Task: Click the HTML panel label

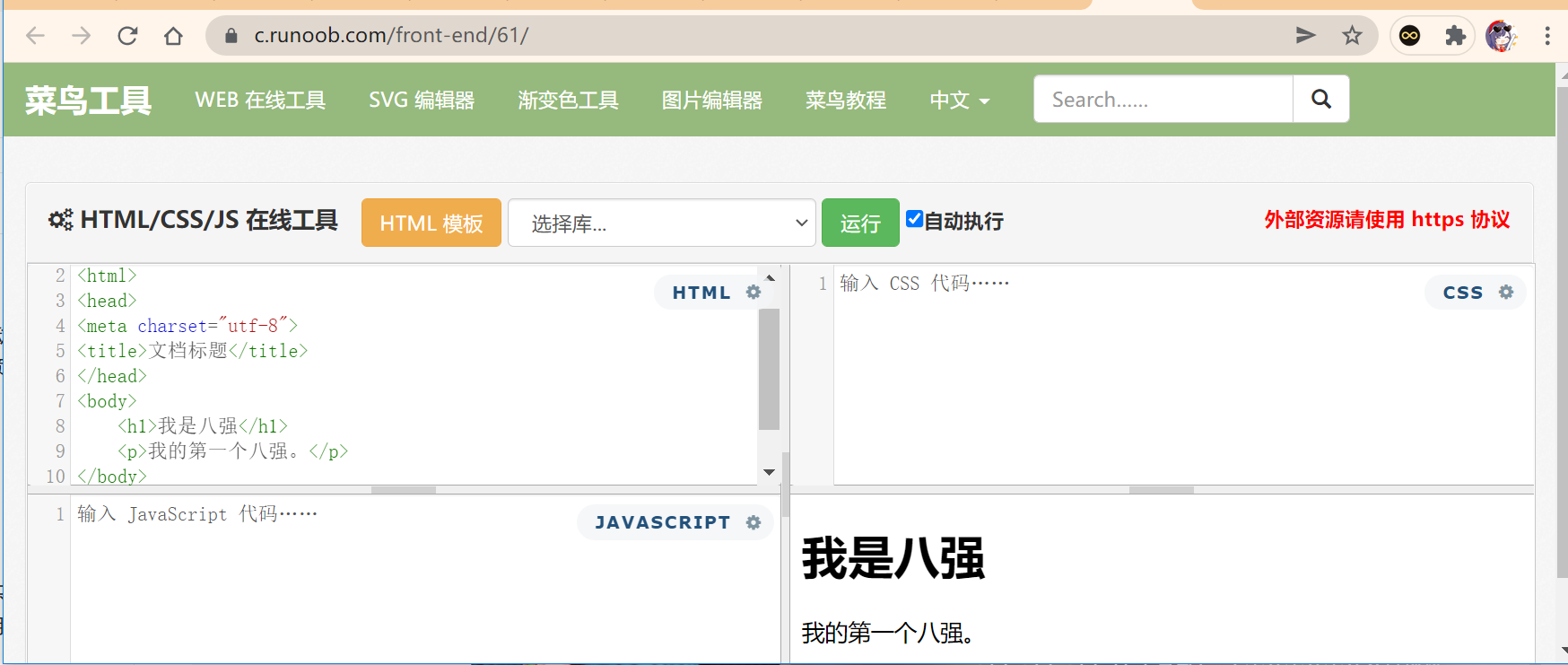Action: (701, 293)
